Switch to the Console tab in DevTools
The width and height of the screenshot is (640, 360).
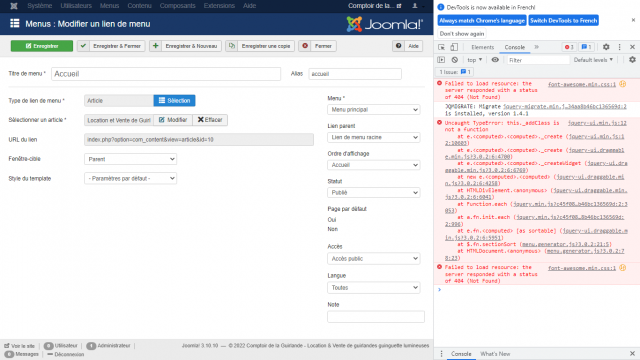point(515,47)
